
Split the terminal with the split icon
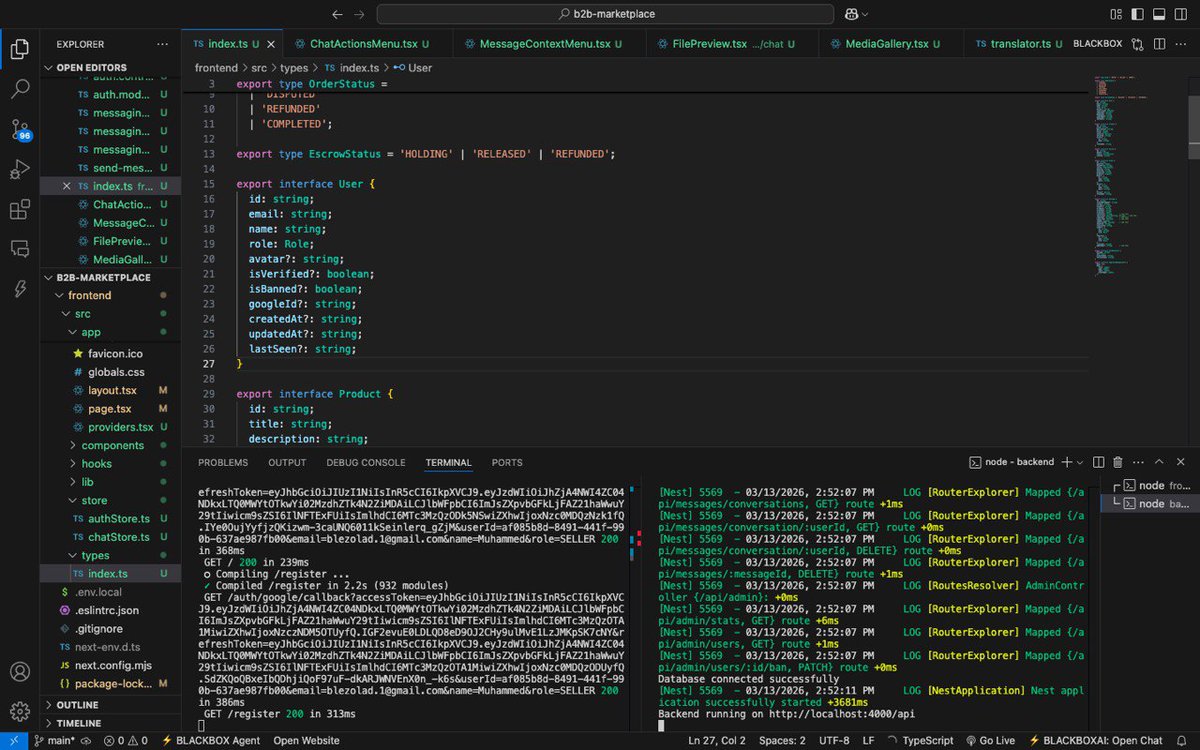1099,462
